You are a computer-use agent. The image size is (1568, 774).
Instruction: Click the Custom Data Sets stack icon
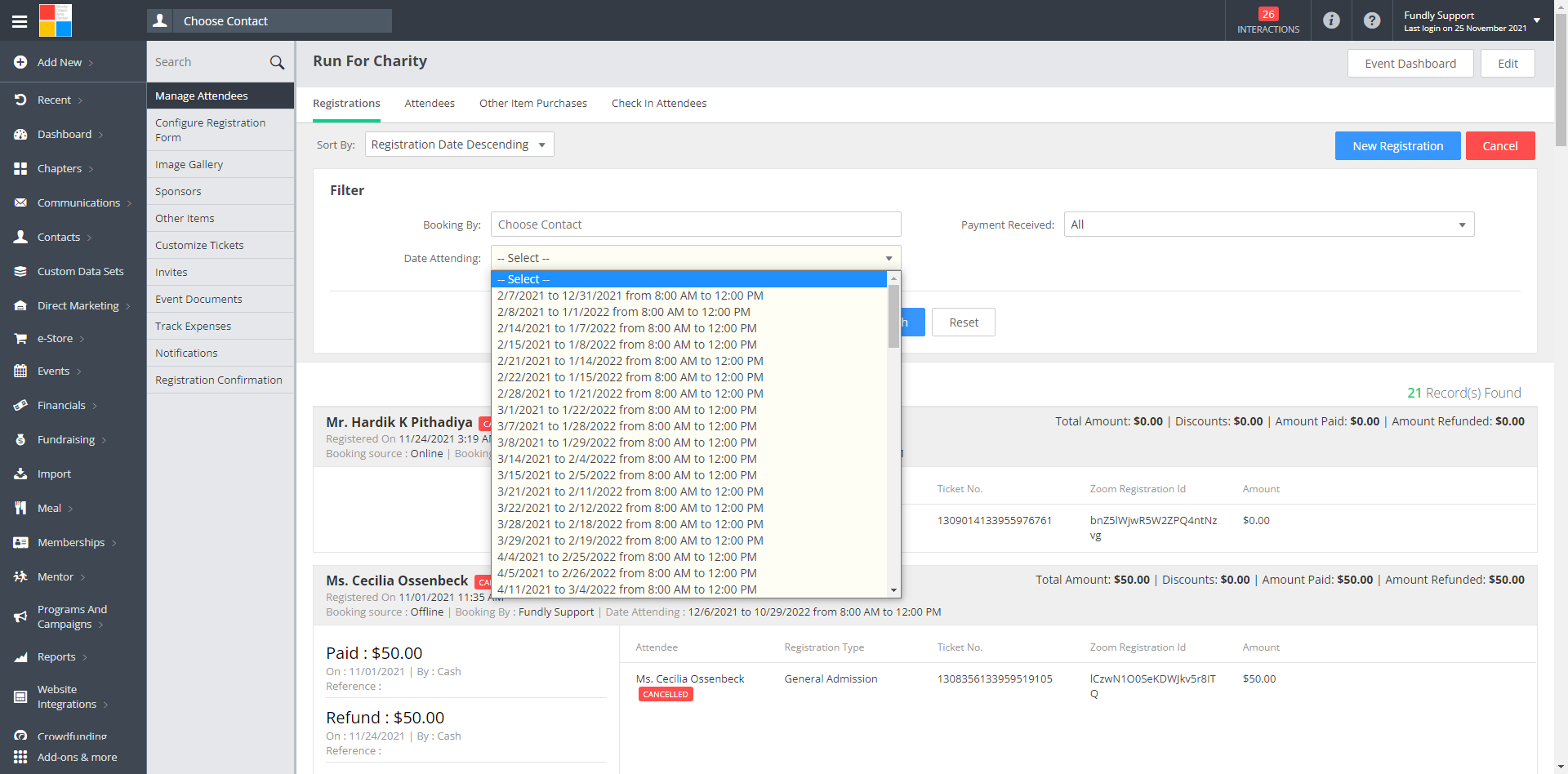[20, 271]
